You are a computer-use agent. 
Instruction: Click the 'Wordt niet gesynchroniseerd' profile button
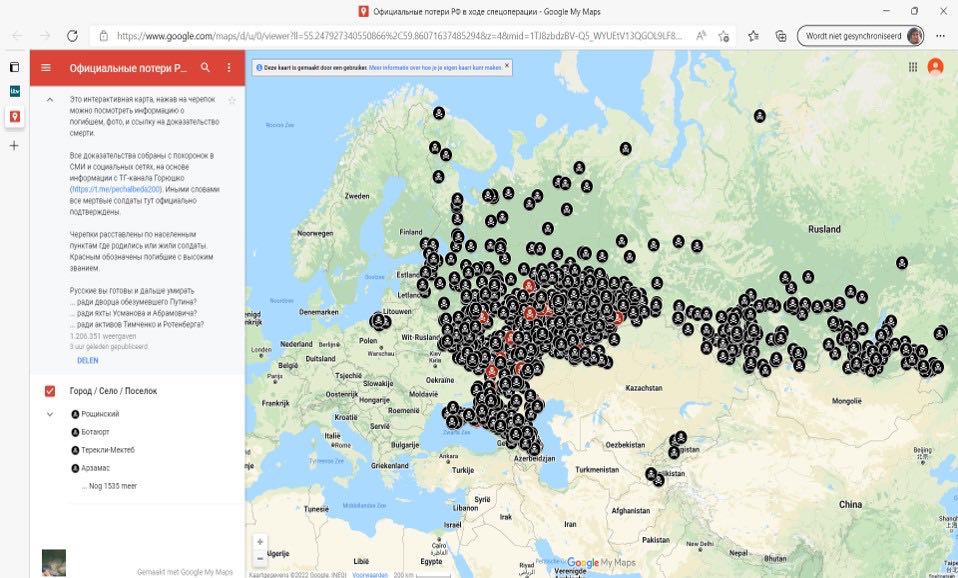click(x=860, y=36)
